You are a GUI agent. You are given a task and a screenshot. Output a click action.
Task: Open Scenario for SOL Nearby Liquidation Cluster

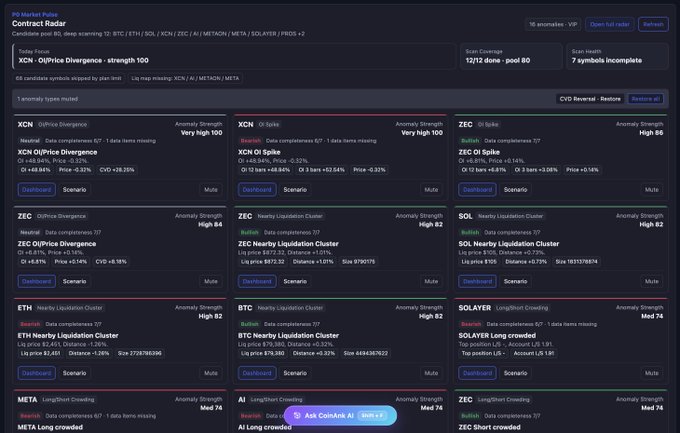tap(515, 281)
